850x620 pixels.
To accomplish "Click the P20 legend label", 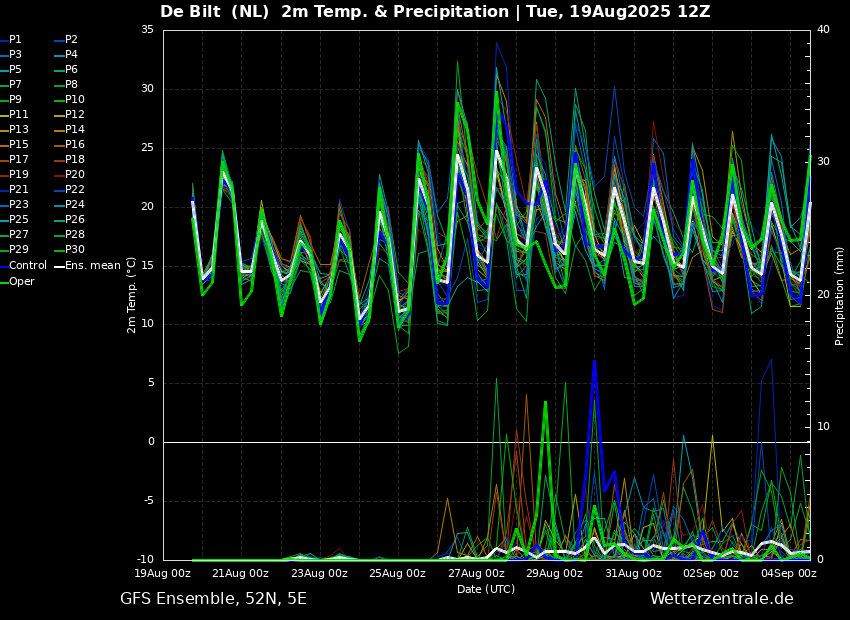I will (75, 175).
